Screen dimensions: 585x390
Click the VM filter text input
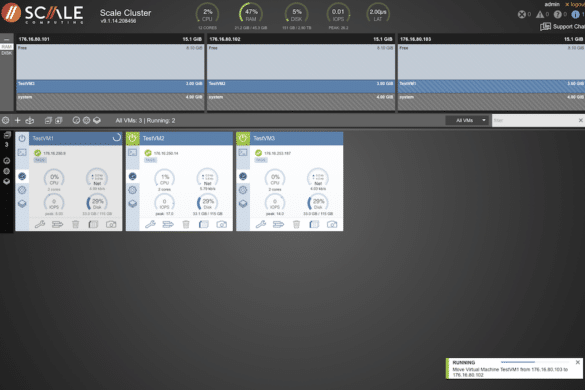click(534, 120)
